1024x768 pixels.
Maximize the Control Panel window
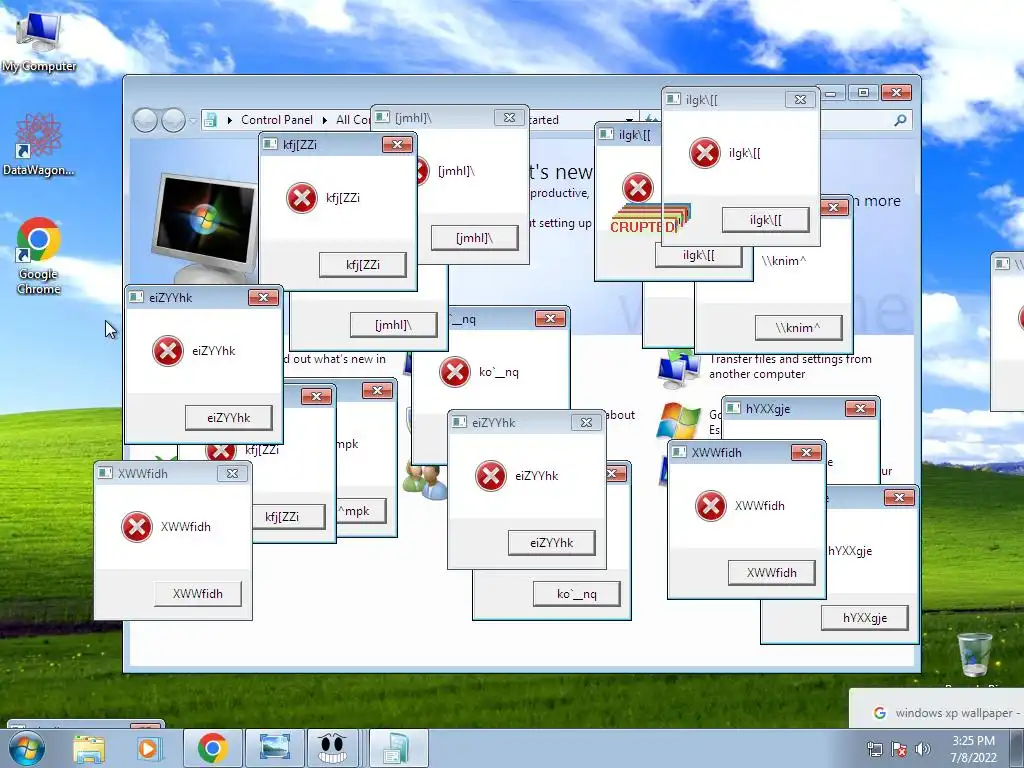click(x=863, y=93)
